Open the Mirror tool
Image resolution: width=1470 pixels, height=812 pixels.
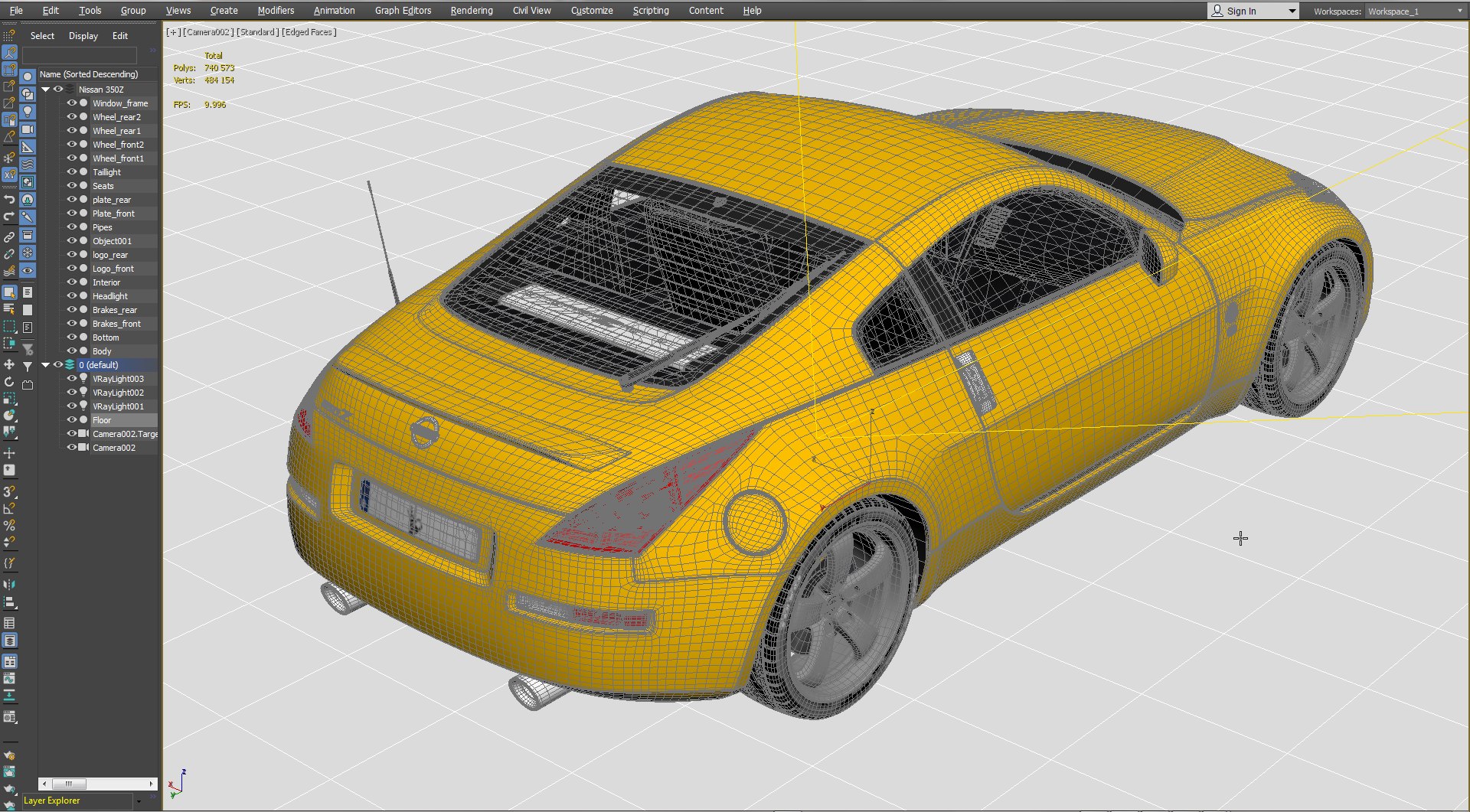click(9, 585)
